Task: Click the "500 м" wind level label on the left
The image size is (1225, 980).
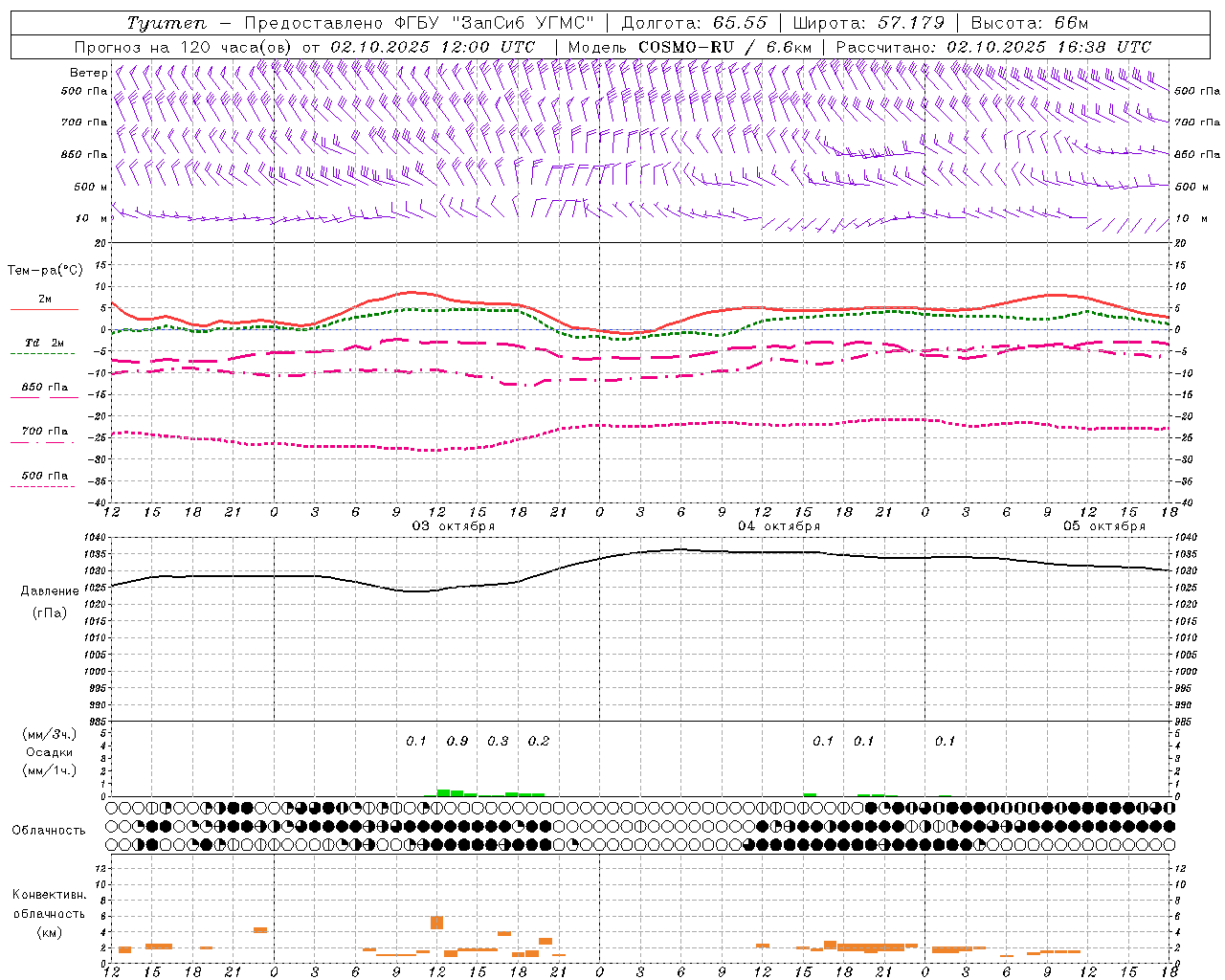Action: 91,187
